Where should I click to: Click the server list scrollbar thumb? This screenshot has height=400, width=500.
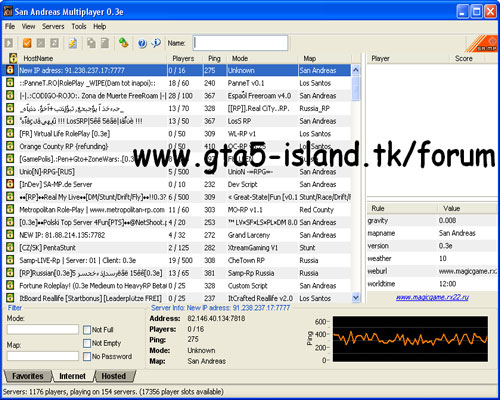[x=356, y=88]
